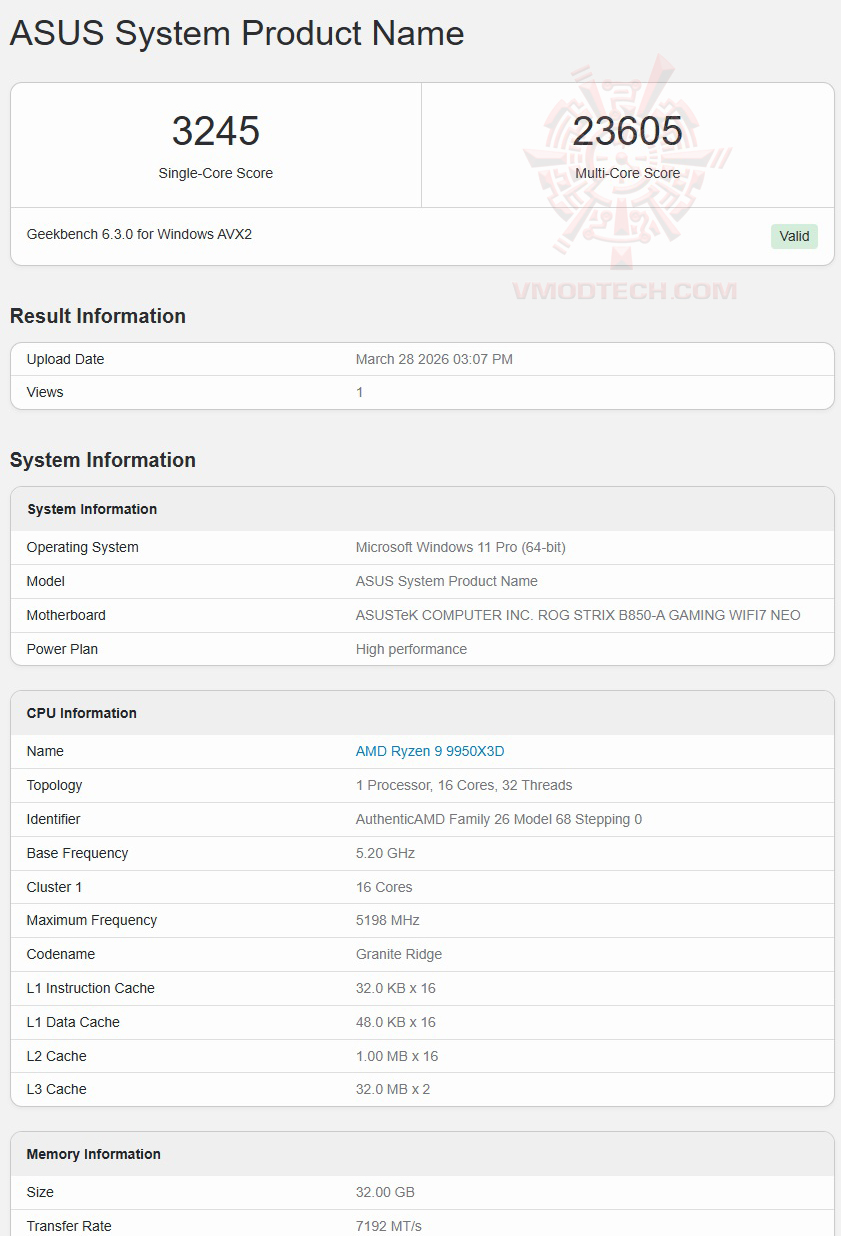This screenshot has height=1236, width=841.
Task: Click the Operating System row label
Action: click(83, 547)
